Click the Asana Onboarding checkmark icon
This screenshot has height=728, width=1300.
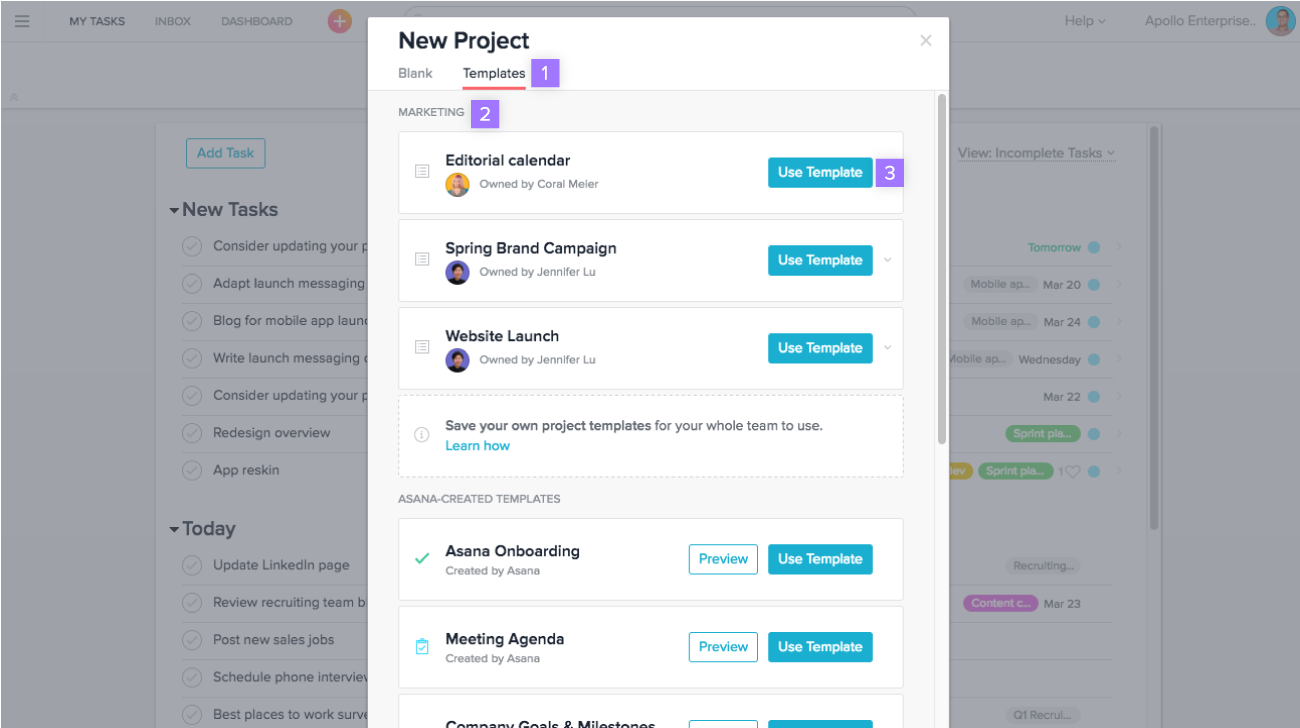point(422,559)
